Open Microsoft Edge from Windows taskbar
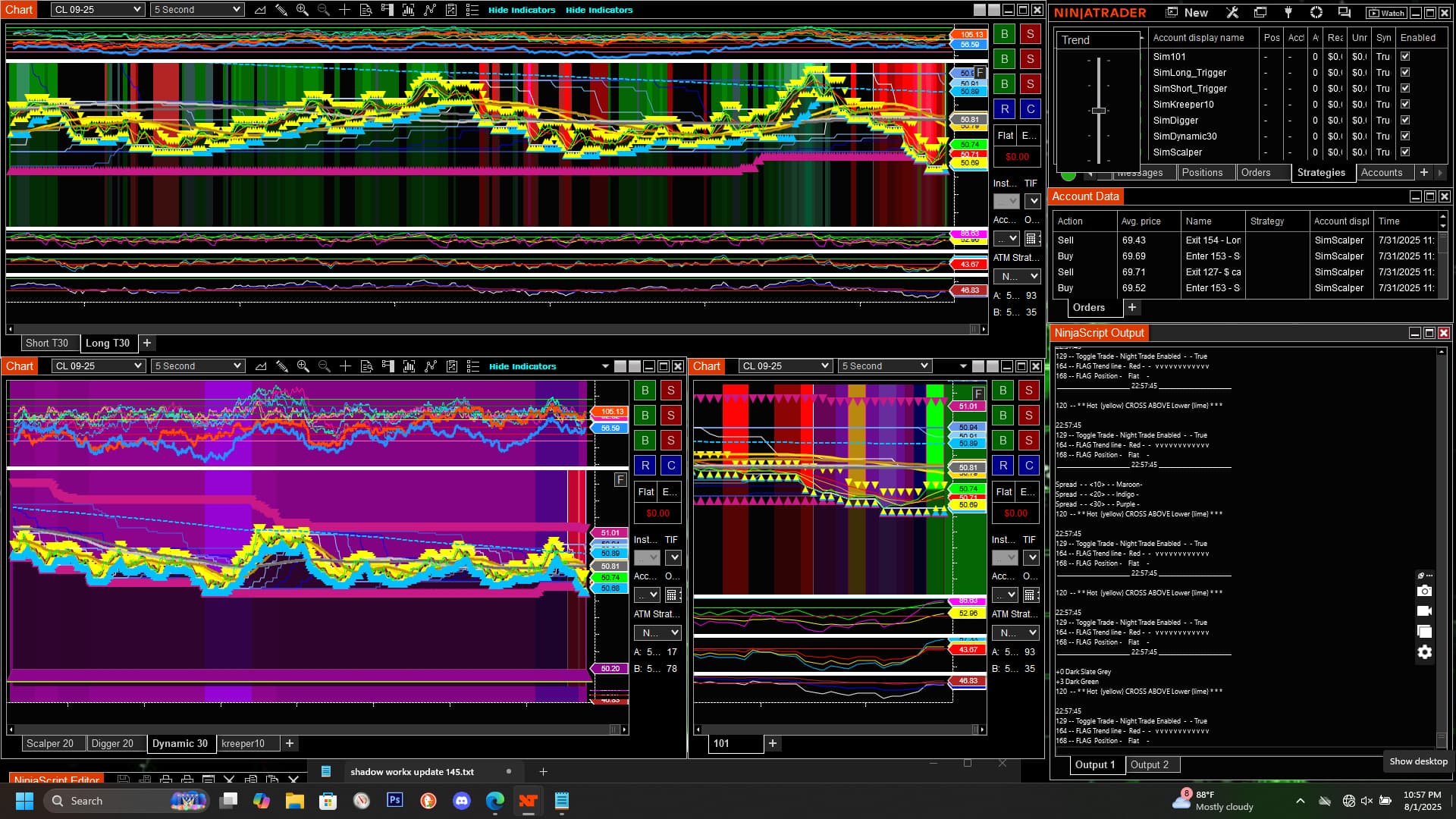The image size is (1456, 819). 494,801
